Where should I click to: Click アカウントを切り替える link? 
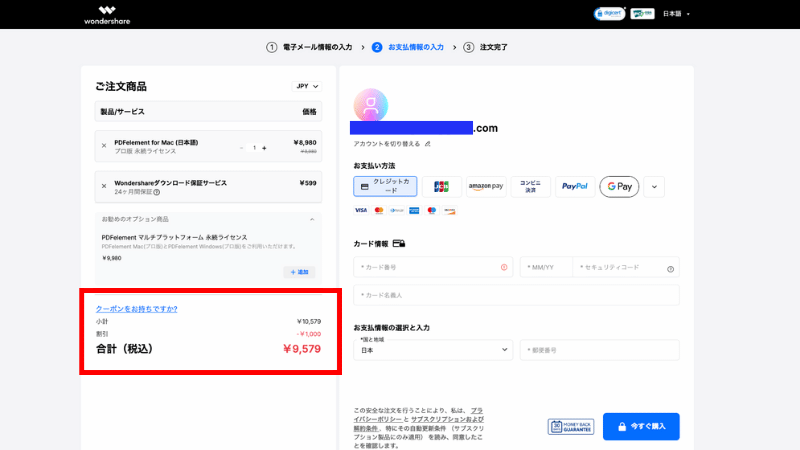tap(387, 144)
